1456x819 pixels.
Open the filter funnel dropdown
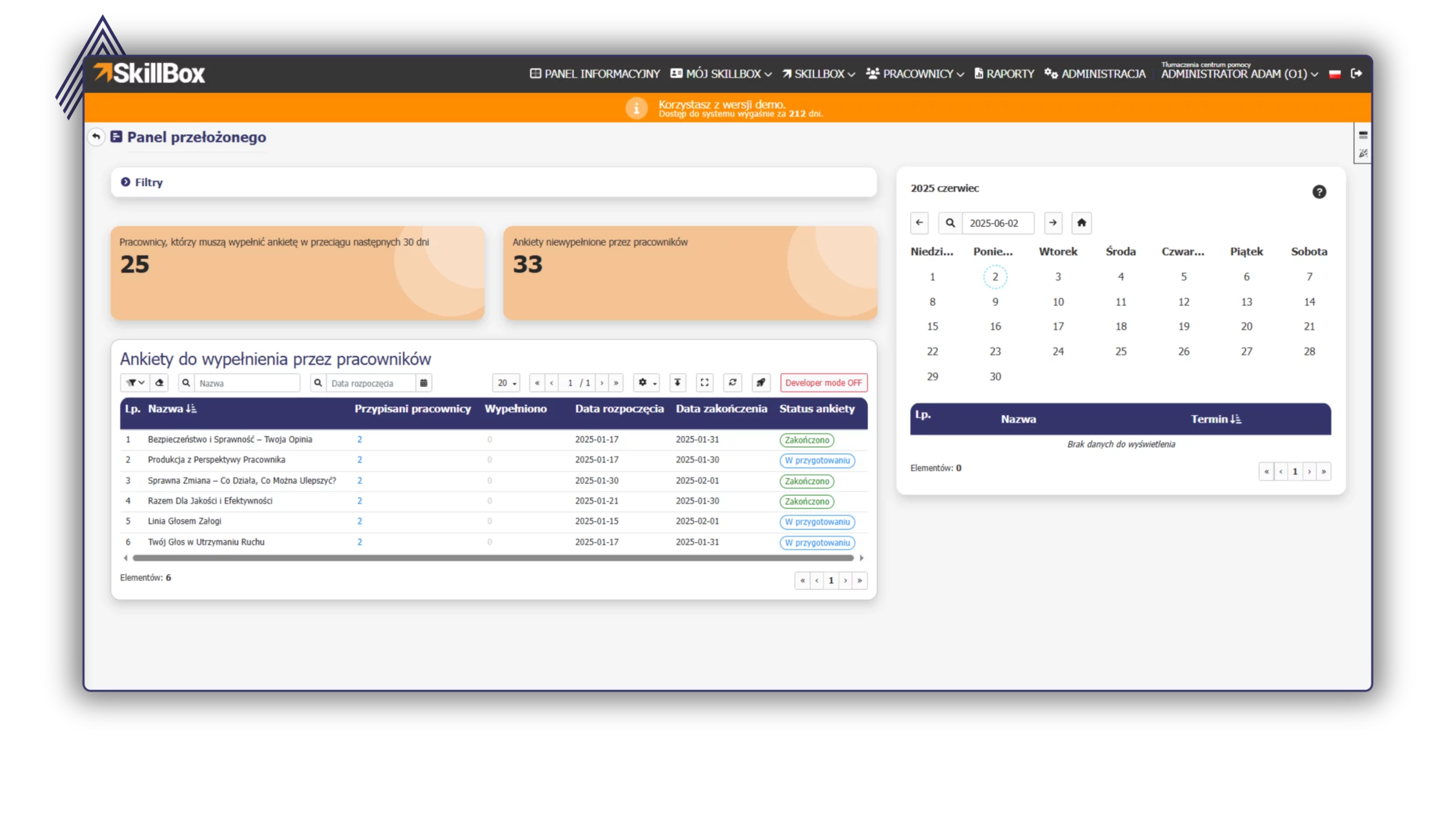(x=135, y=383)
